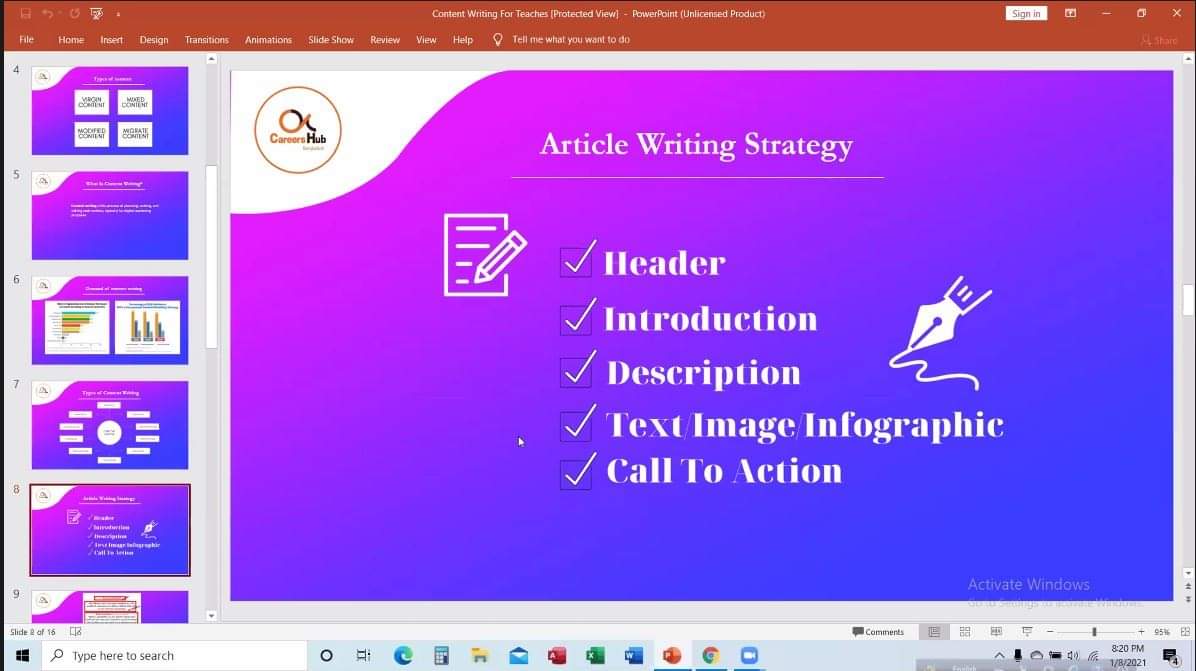Open Customize Quick Access Toolbar dropdown
The image size is (1196, 671).
coord(118,14)
